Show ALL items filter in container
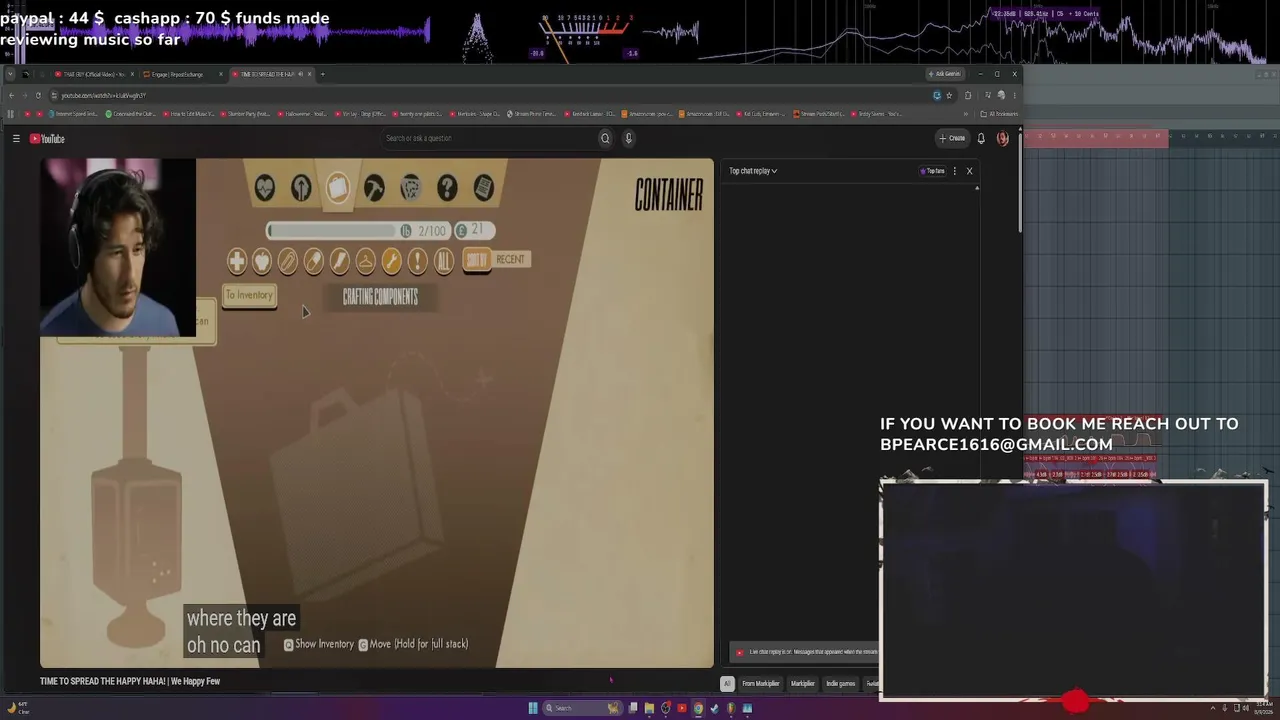 point(444,261)
